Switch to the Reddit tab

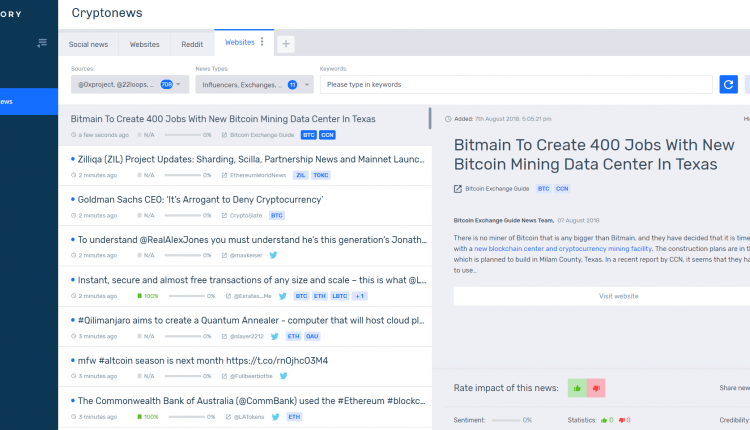[x=192, y=44]
